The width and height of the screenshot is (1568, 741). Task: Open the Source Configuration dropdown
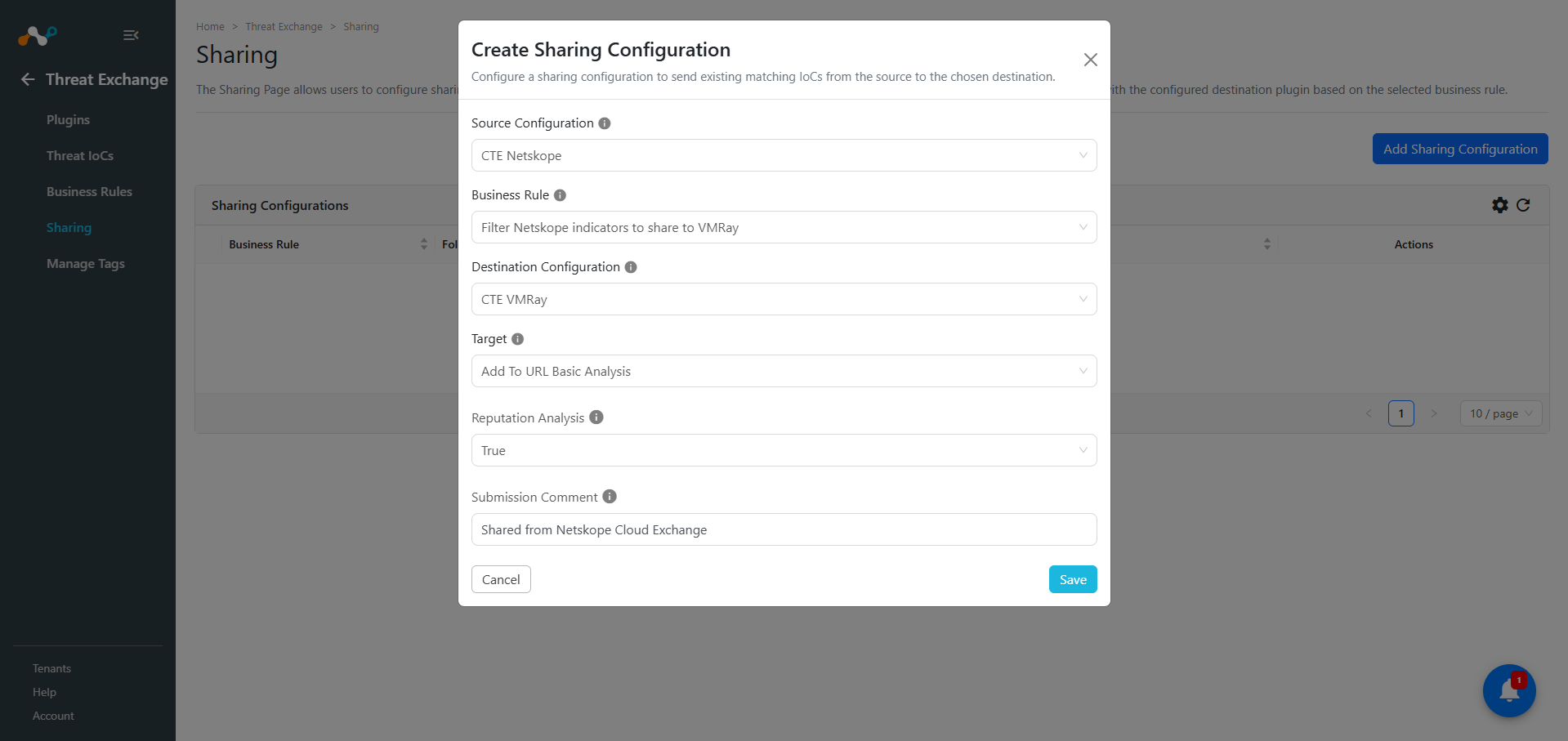pos(784,155)
